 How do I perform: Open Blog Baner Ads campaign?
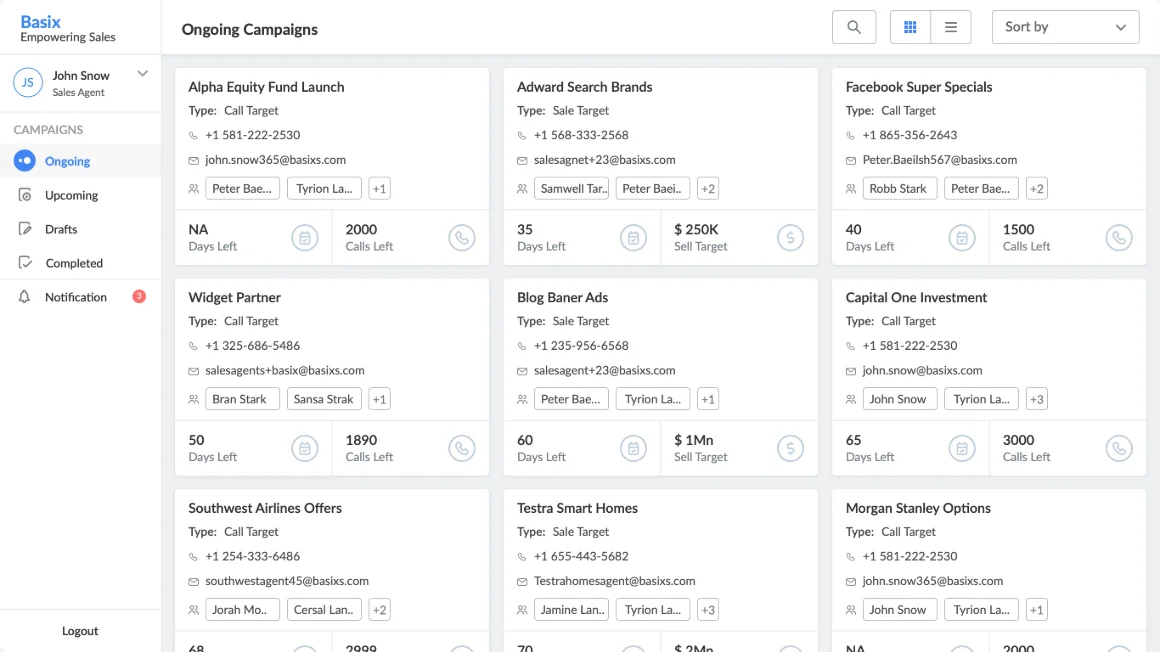point(562,297)
